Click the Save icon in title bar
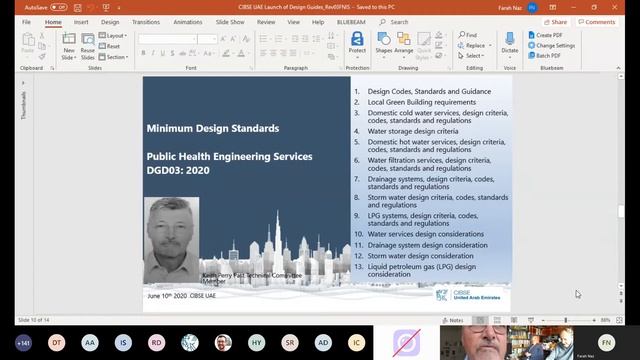The height and width of the screenshot is (360, 640). pyautogui.click(x=78, y=8)
